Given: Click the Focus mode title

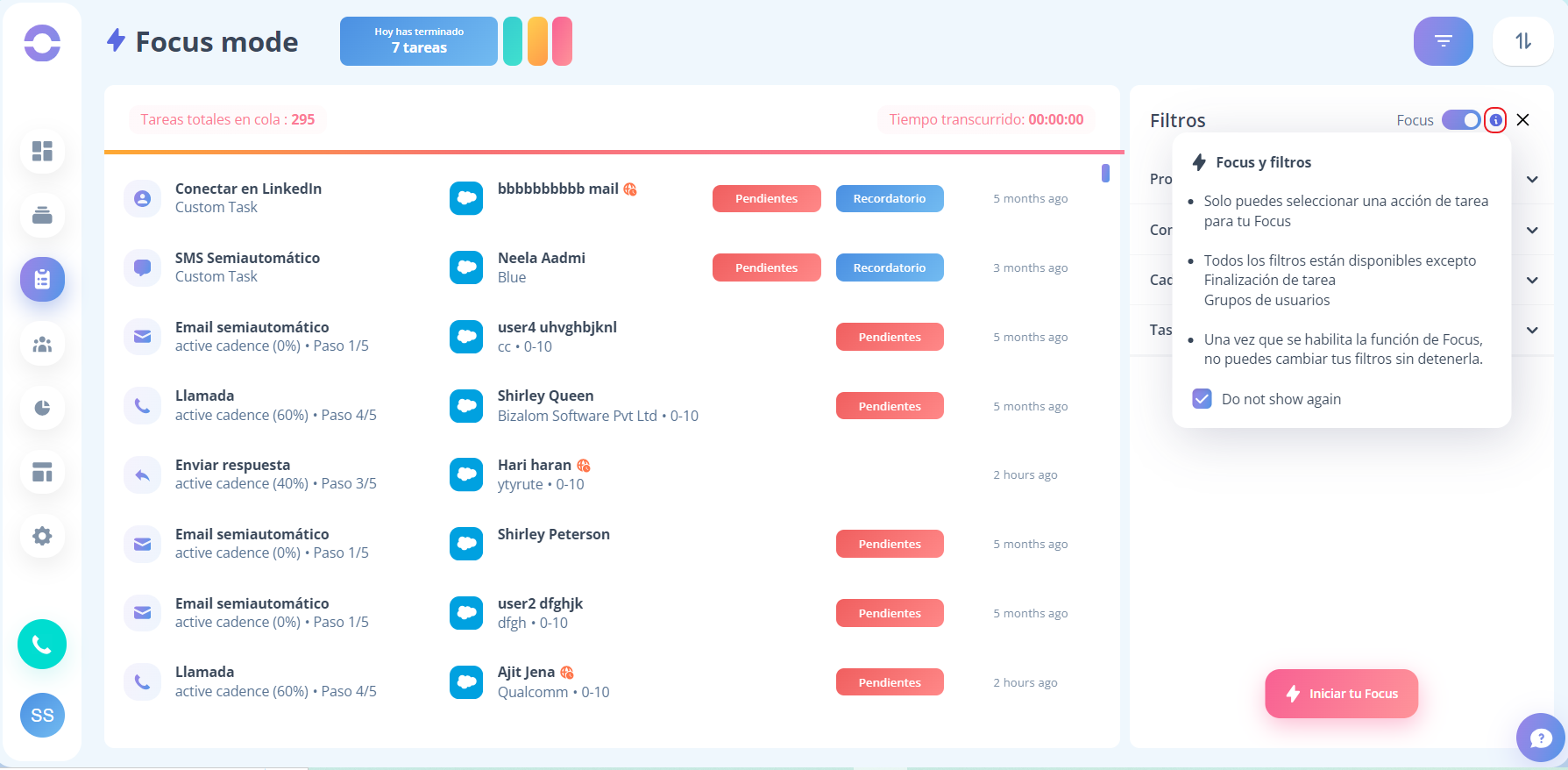Looking at the screenshot, I should click(216, 41).
